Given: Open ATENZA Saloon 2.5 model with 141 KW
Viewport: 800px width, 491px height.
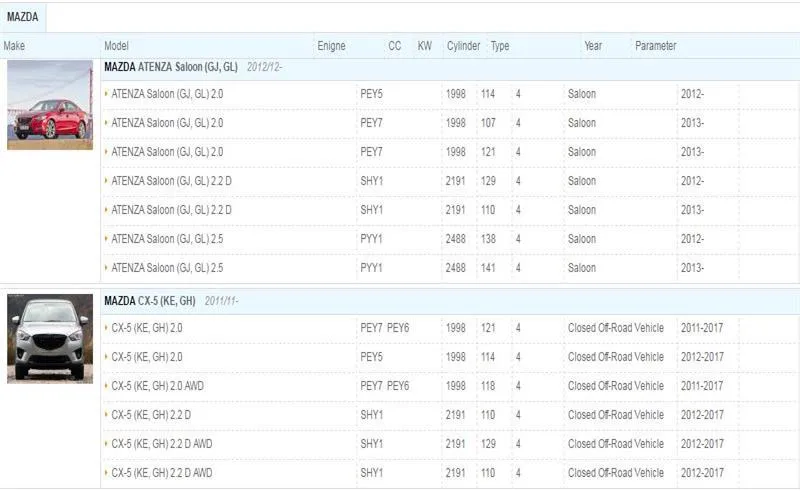Looking at the screenshot, I should click(x=167, y=268).
